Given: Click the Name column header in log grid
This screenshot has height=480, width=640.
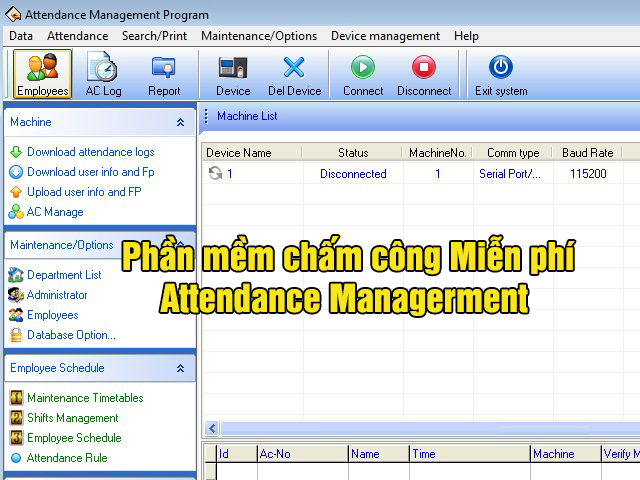Looking at the screenshot, I should coord(379,454).
